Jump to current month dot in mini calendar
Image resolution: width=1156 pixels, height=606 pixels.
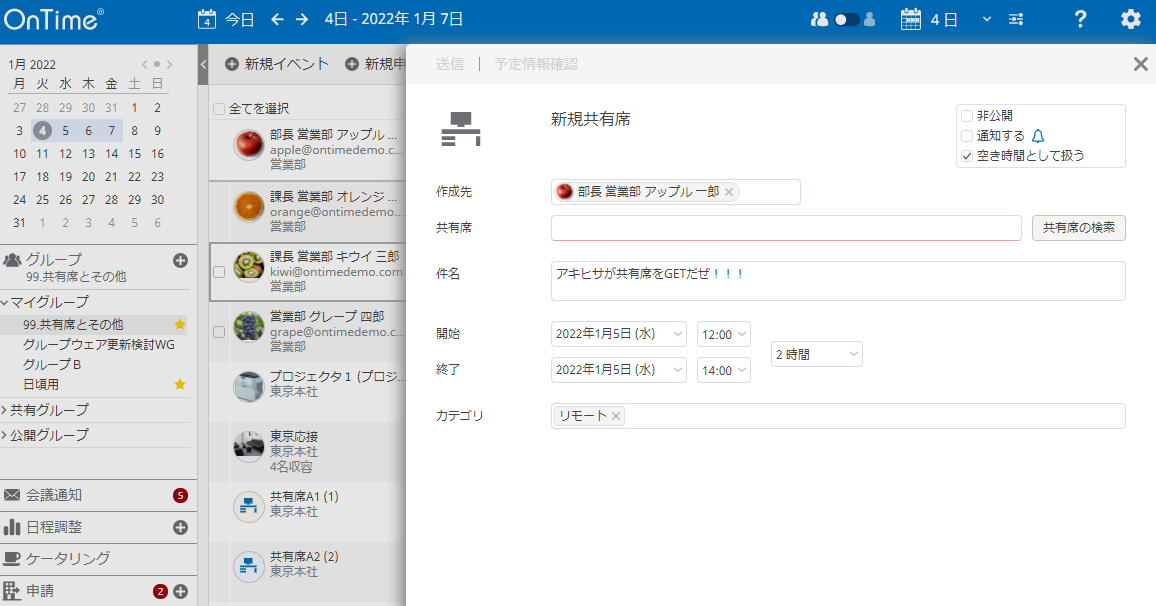coord(157,64)
